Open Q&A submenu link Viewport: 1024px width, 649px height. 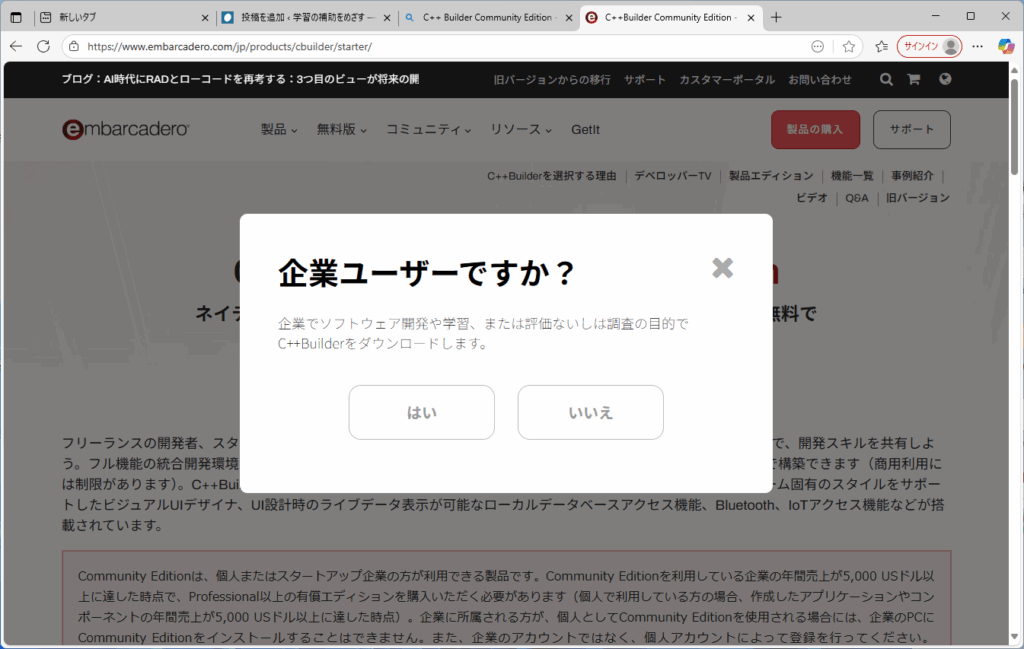click(x=857, y=198)
